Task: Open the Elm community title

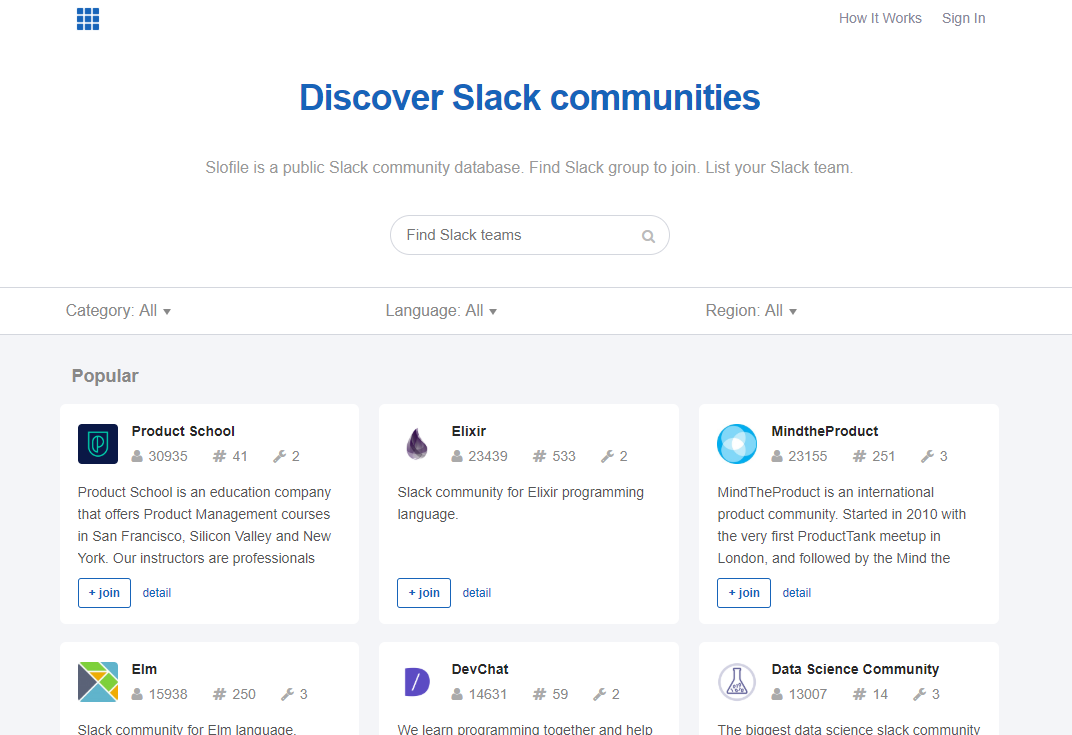Action: [144, 669]
